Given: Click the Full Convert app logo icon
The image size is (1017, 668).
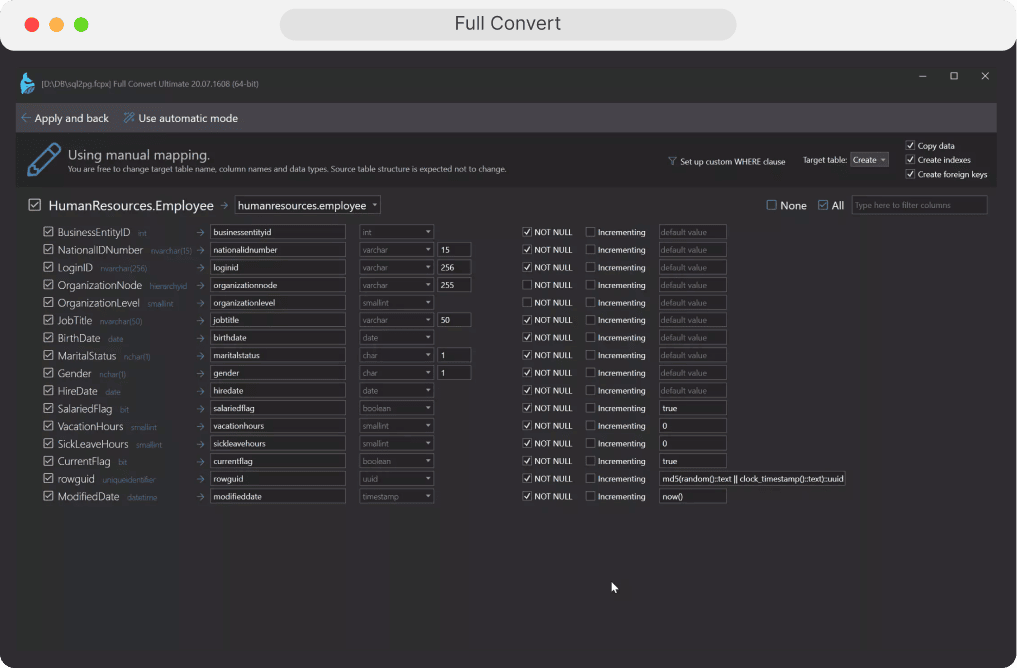Looking at the screenshot, I should [x=27, y=84].
